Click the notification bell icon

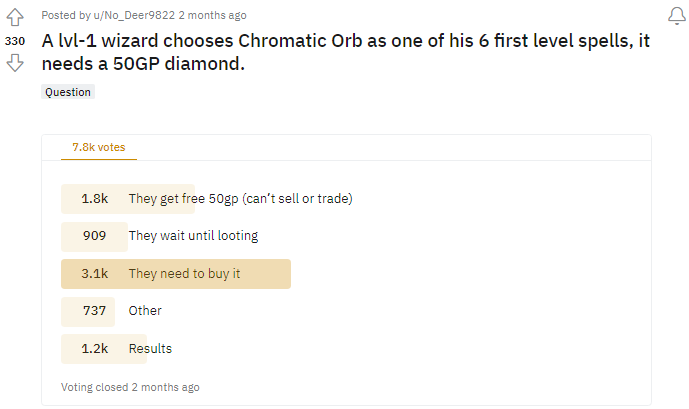click(676, 15)
